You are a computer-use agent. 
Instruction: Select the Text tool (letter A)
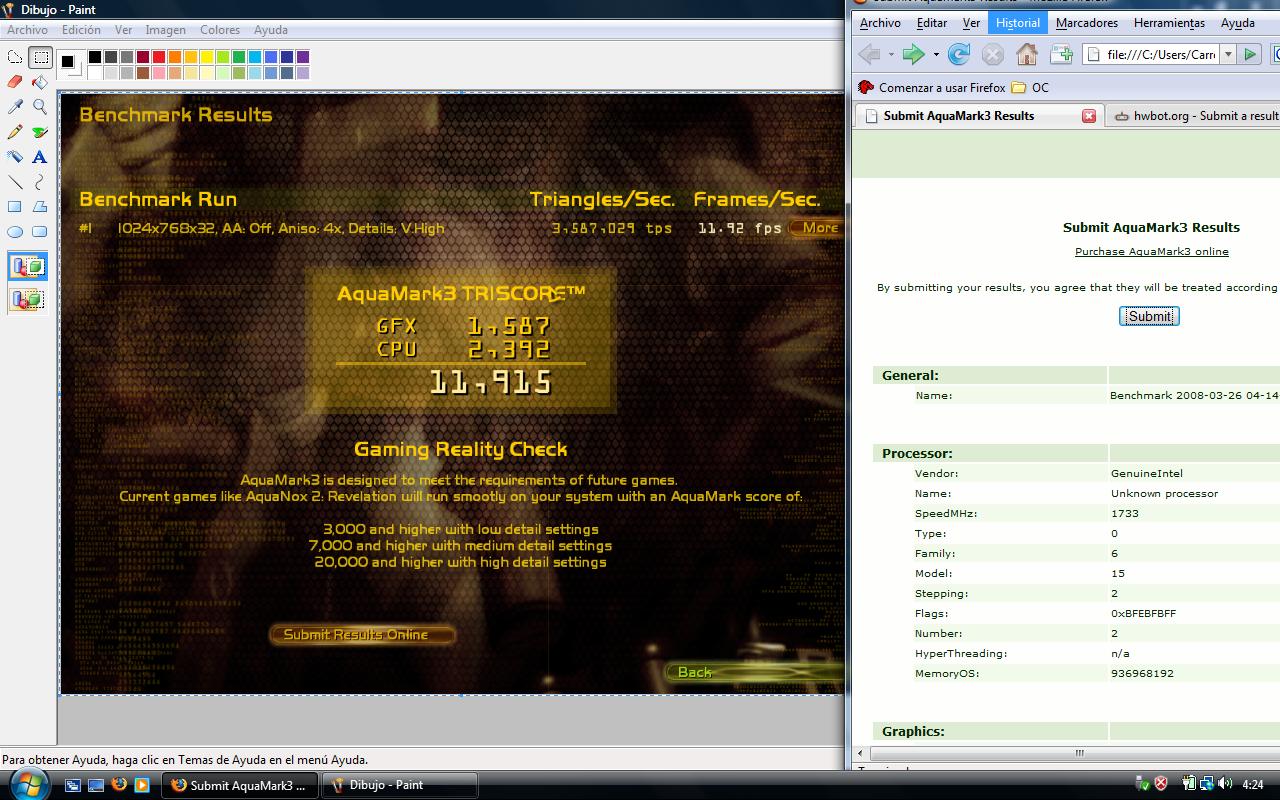point(40,157)
